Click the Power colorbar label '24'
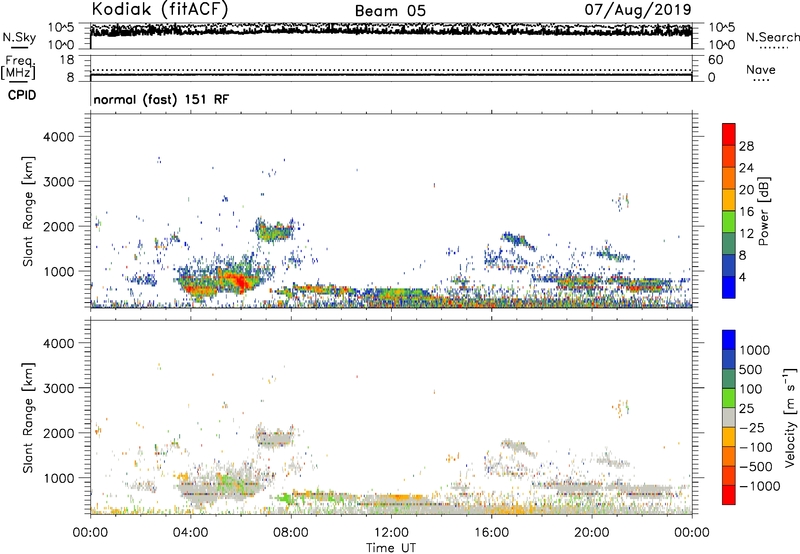800x554 pixels. 746,168
